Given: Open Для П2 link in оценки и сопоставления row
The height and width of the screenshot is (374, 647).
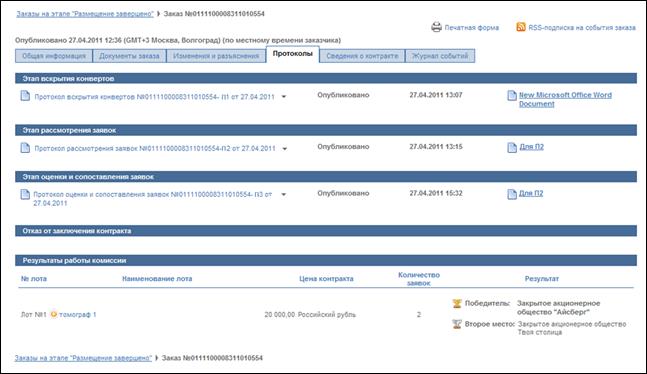Looking at the screenshot, I should (531, 193).
